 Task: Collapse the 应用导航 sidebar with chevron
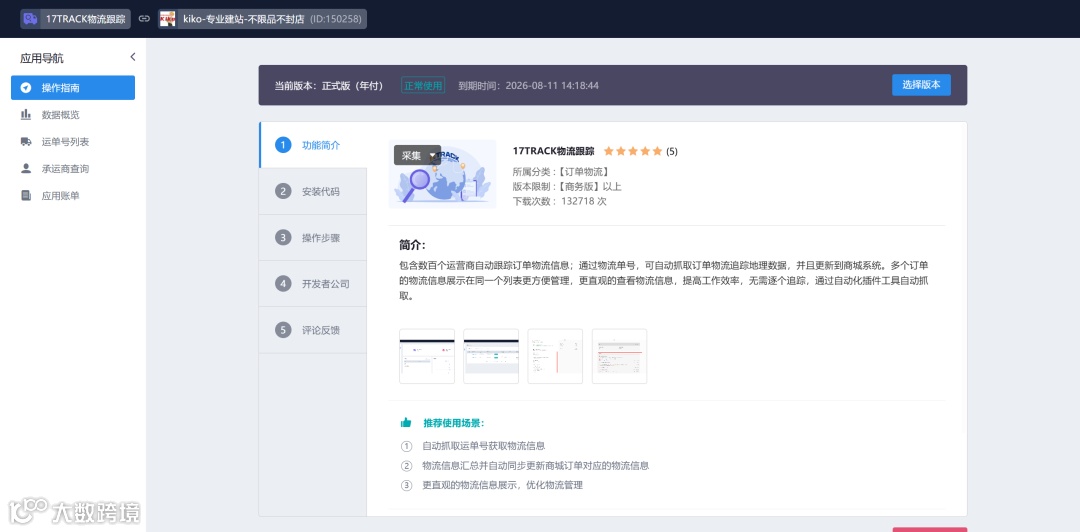133,57
